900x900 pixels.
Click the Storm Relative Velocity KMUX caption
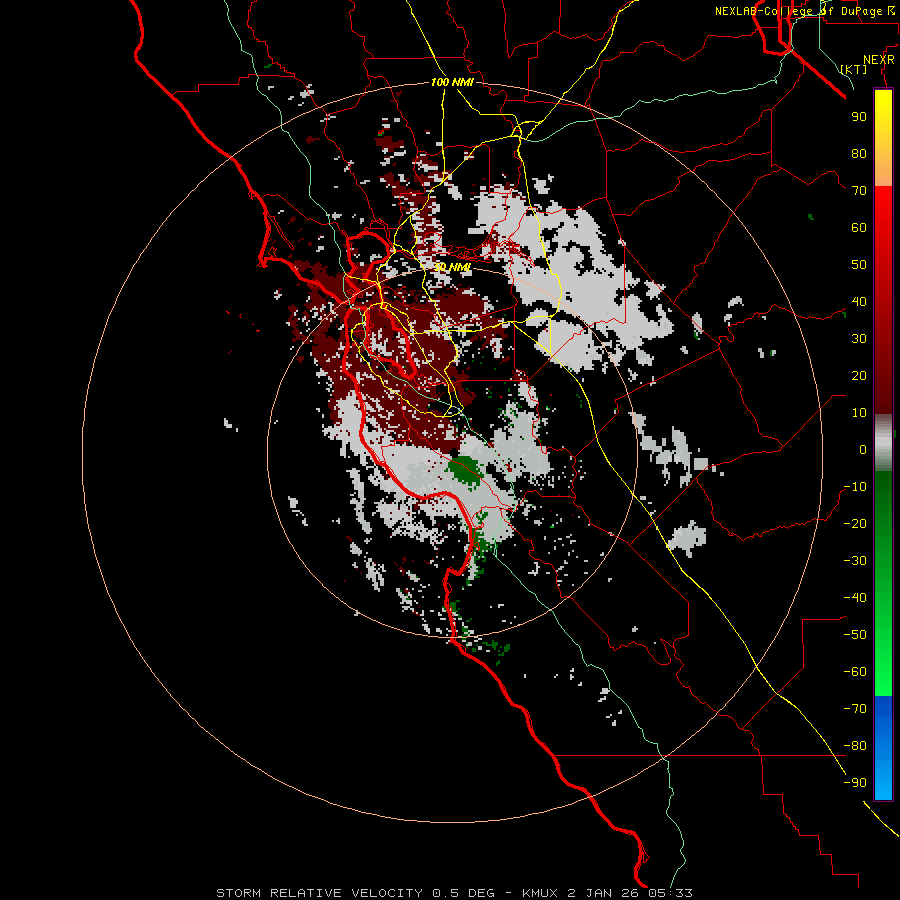(x=454, y=893)
